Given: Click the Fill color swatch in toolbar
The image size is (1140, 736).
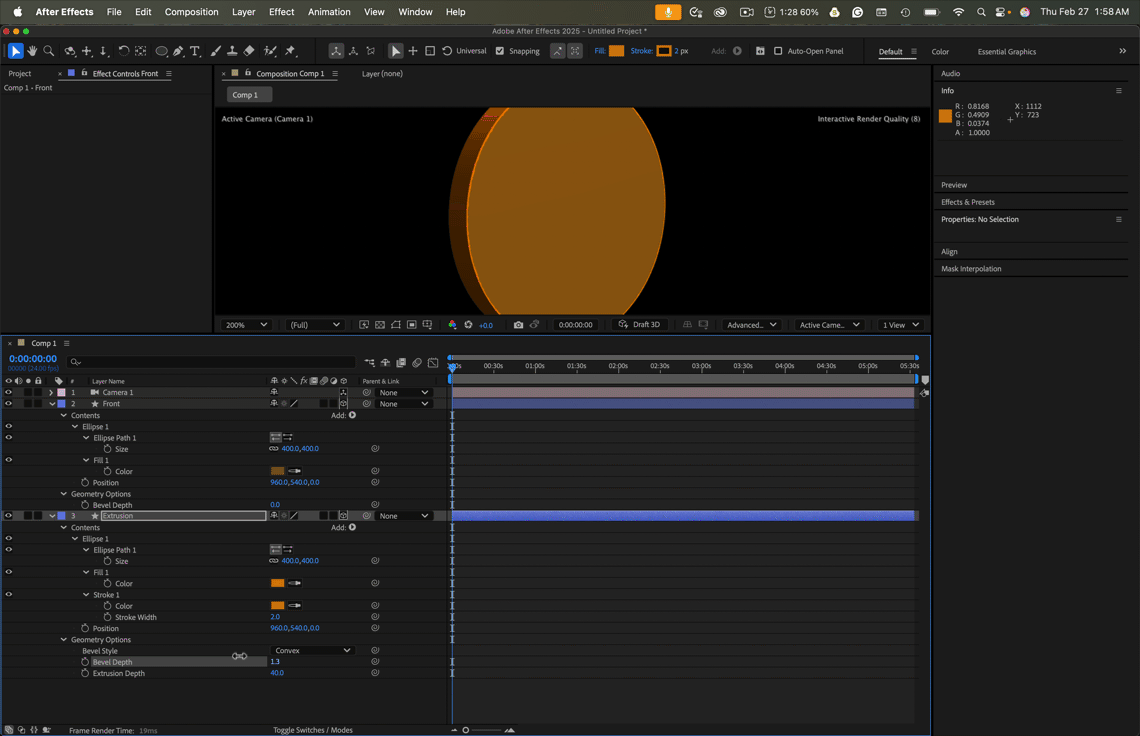Looking at the screenshot, I should 617,51.
